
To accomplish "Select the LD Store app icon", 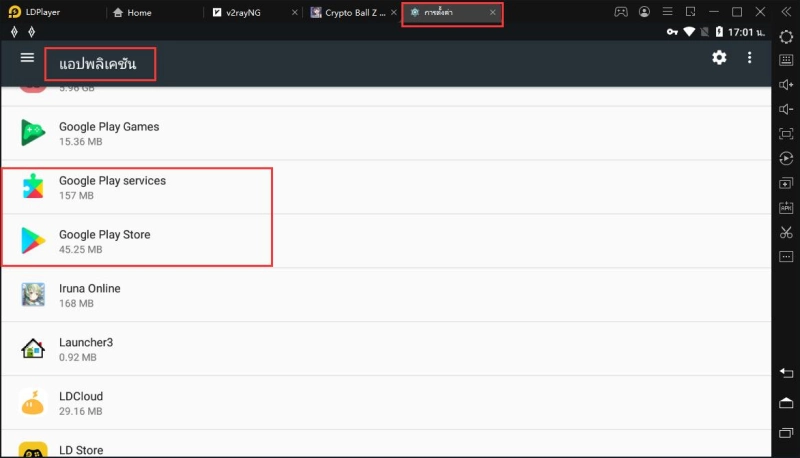I will tap(33, 450).
